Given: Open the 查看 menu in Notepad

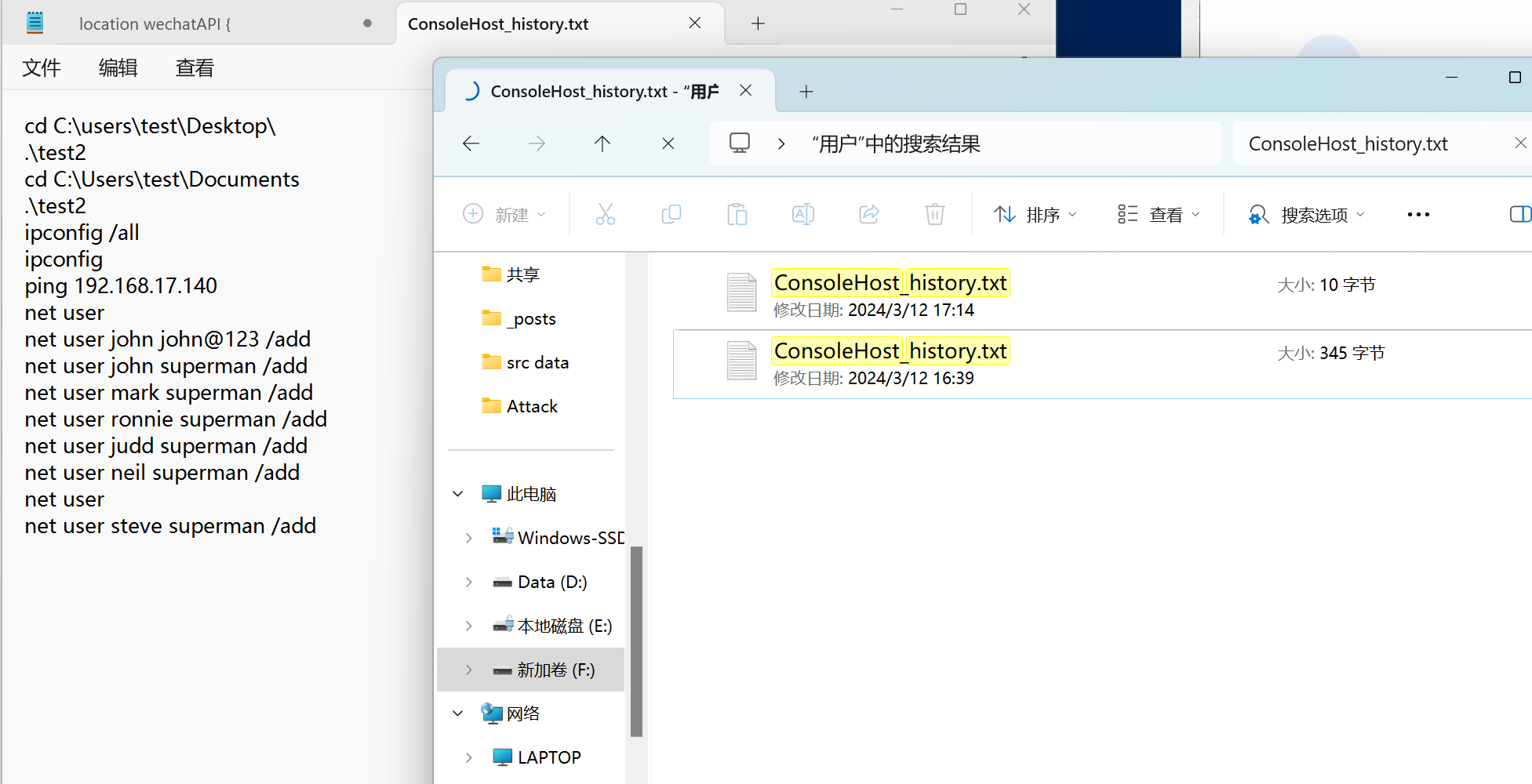Looking at the screenshot, I should pos(195,67).
